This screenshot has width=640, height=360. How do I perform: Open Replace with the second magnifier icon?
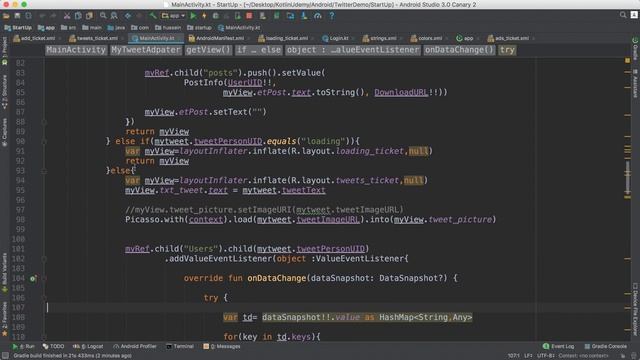pos(114,16)
